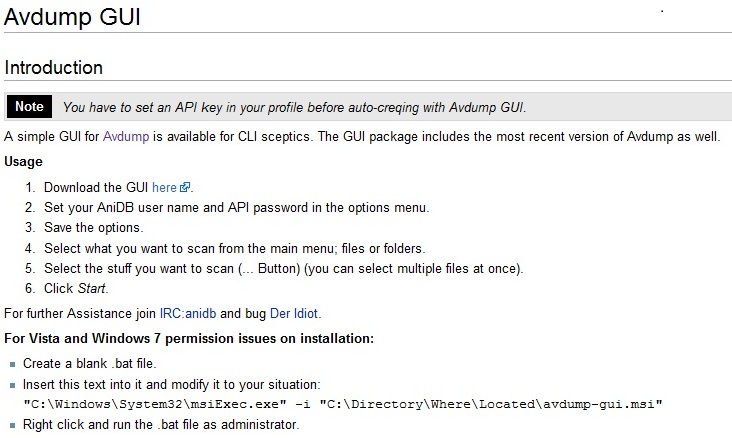Click step 2 about AniDB user name
This screenshot has width=732, height=438.
coord(236,207)
